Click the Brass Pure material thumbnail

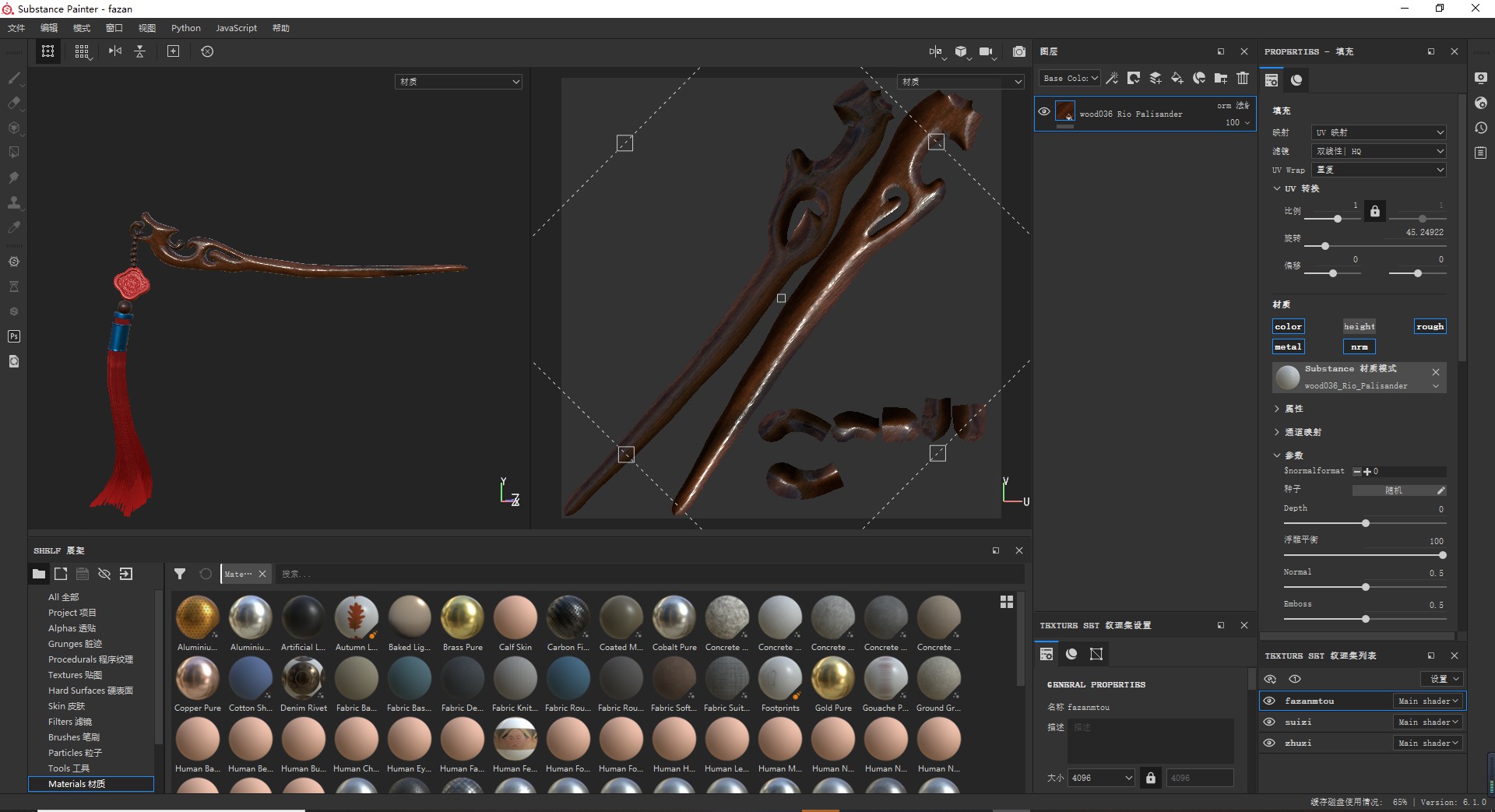pyautogui.click(x=463, y=617)
